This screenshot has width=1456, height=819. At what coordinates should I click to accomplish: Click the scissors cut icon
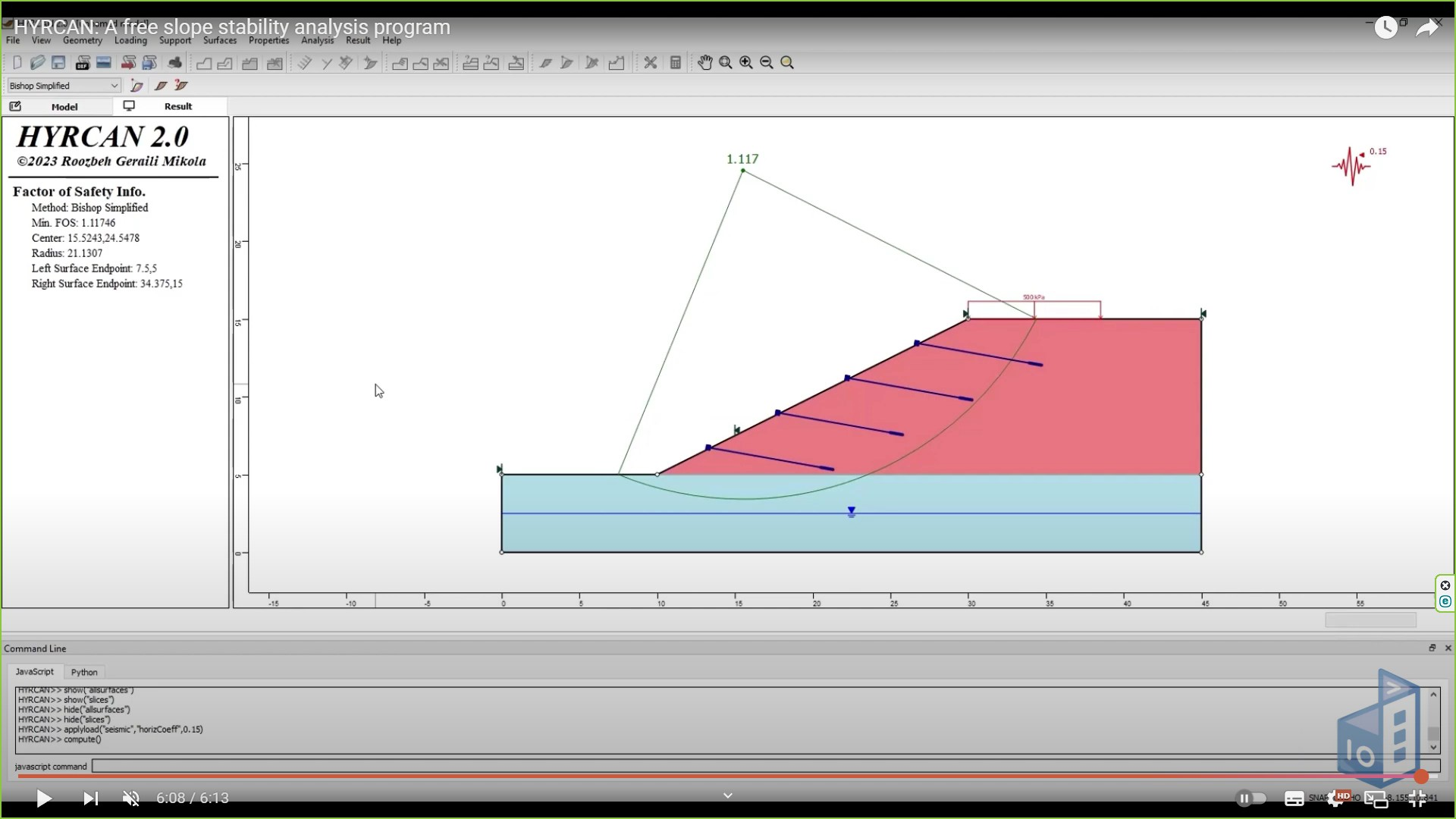pyautogui.click(x=650, y=63)
